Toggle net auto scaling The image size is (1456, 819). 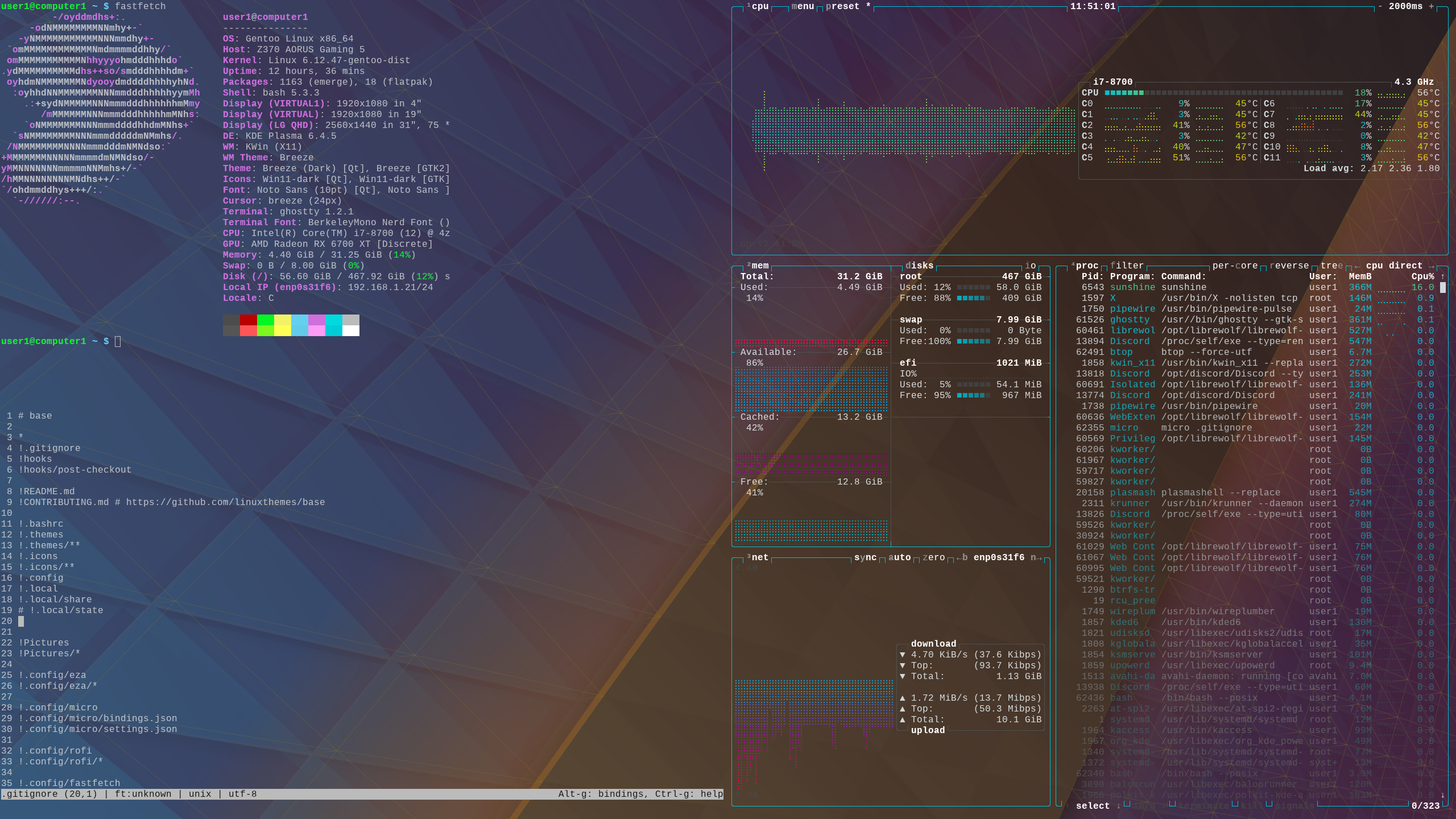coord(899,558)
